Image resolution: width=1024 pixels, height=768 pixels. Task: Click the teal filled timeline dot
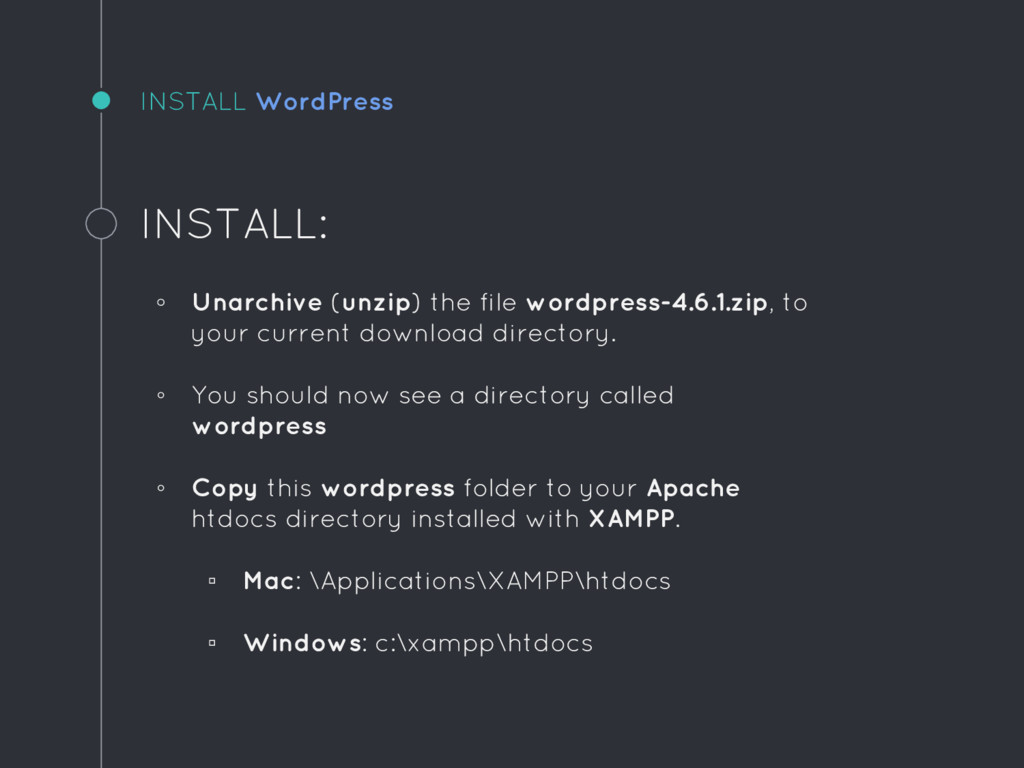click(101, 101)
